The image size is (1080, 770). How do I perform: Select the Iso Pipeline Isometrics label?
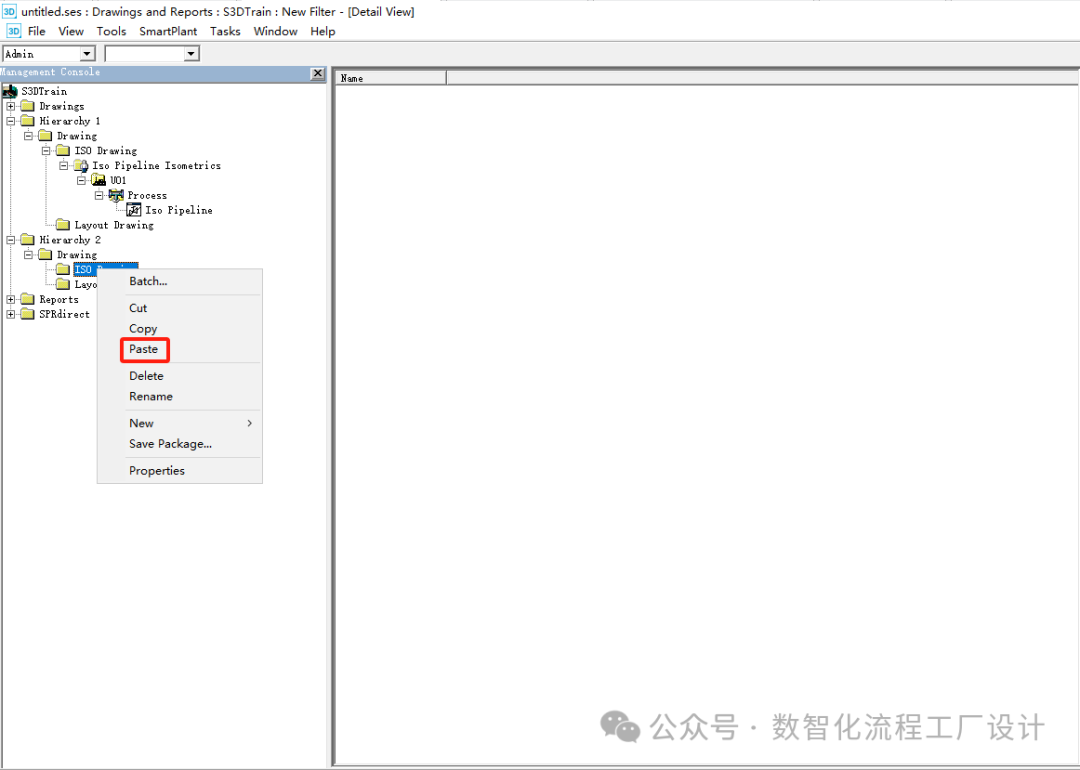(156, 165)
